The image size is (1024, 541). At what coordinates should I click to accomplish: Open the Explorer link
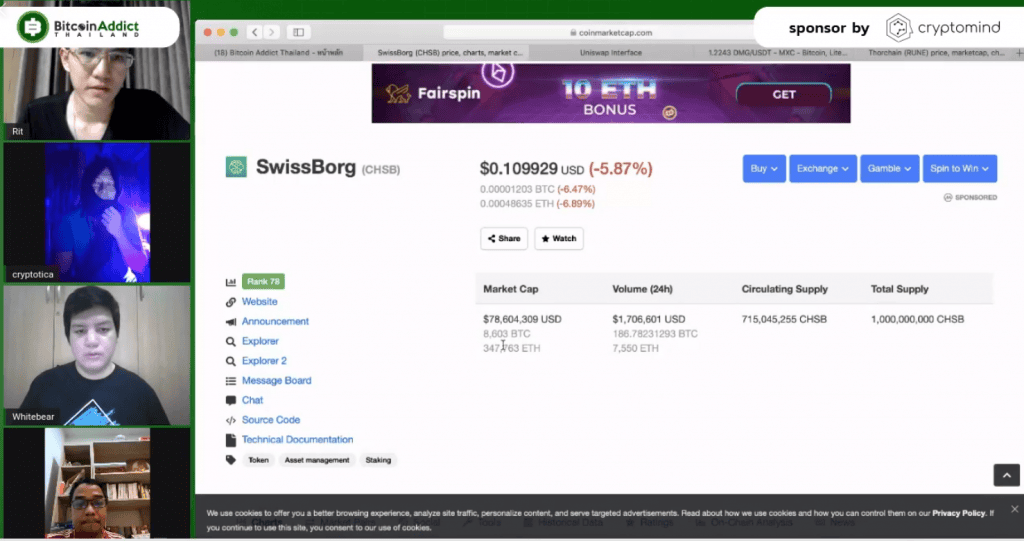(x=260, y=341)
